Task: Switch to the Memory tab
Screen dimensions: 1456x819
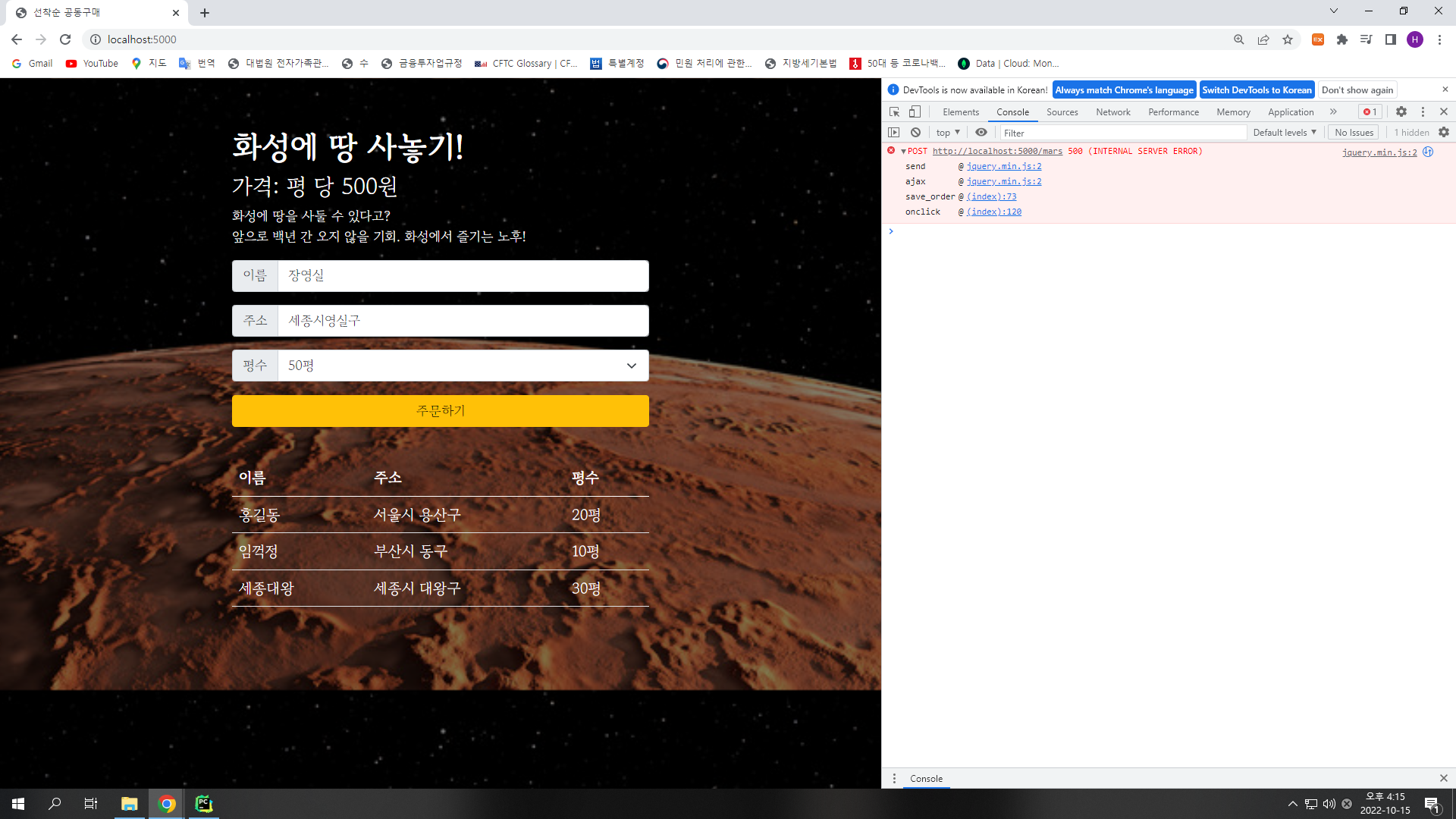Action: click(1233, 111)
